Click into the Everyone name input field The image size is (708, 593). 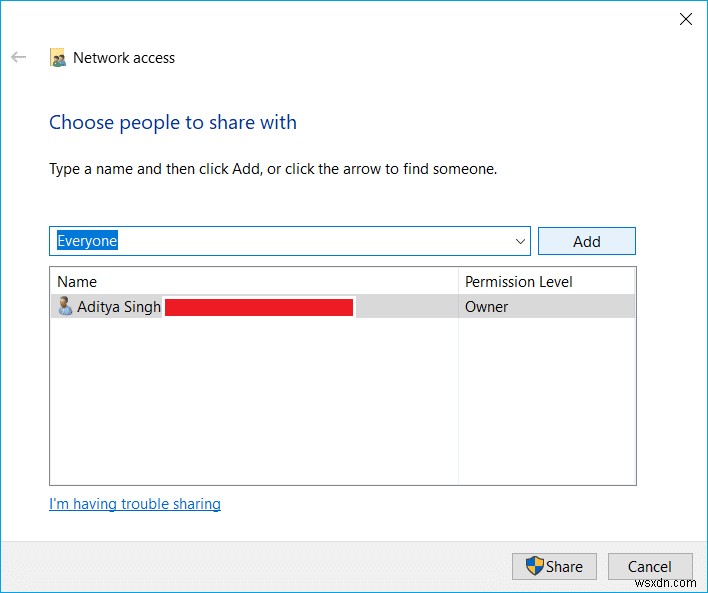tap(289, 241)
